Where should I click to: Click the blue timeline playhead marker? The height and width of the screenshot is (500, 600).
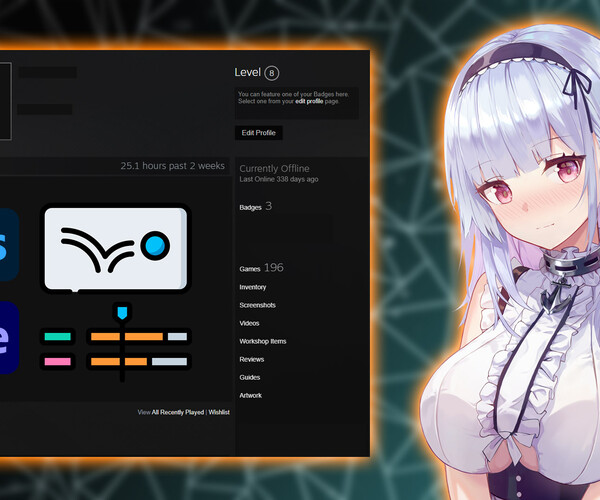[122, 312]
